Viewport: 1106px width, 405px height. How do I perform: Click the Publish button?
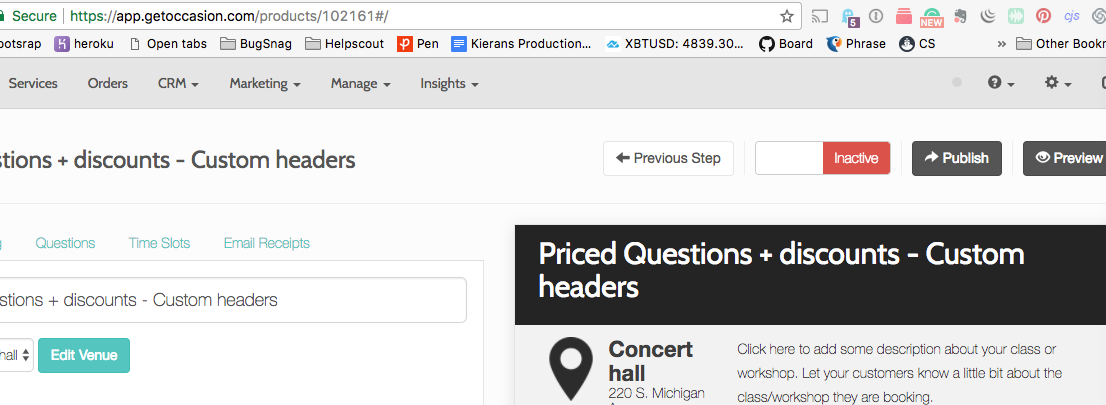tap(956, 158)
